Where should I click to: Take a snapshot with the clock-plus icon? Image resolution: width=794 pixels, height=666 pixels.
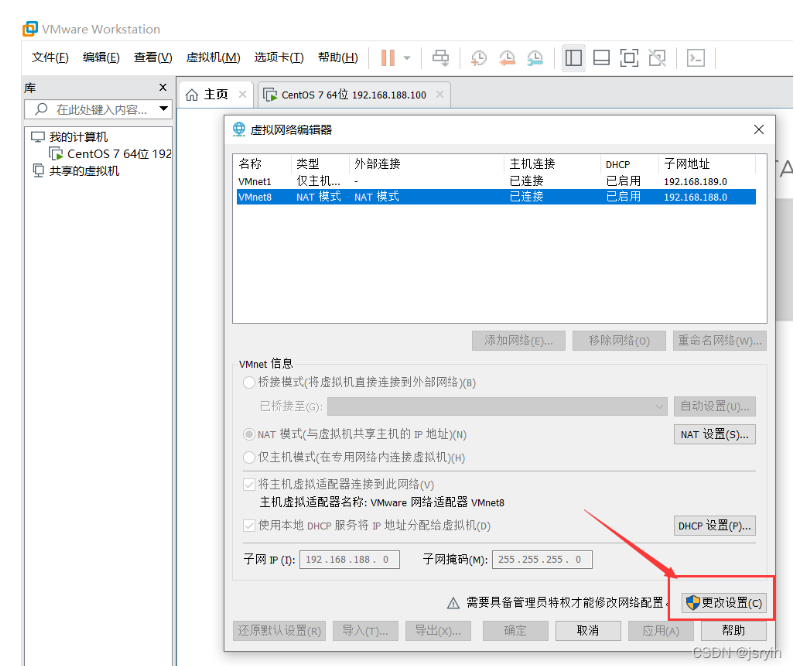[x=478, y=58]
